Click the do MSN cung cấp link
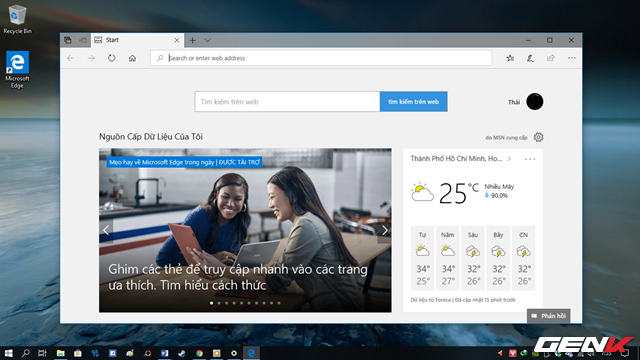This screenshot has width=640, height=360. coord(506,138)
